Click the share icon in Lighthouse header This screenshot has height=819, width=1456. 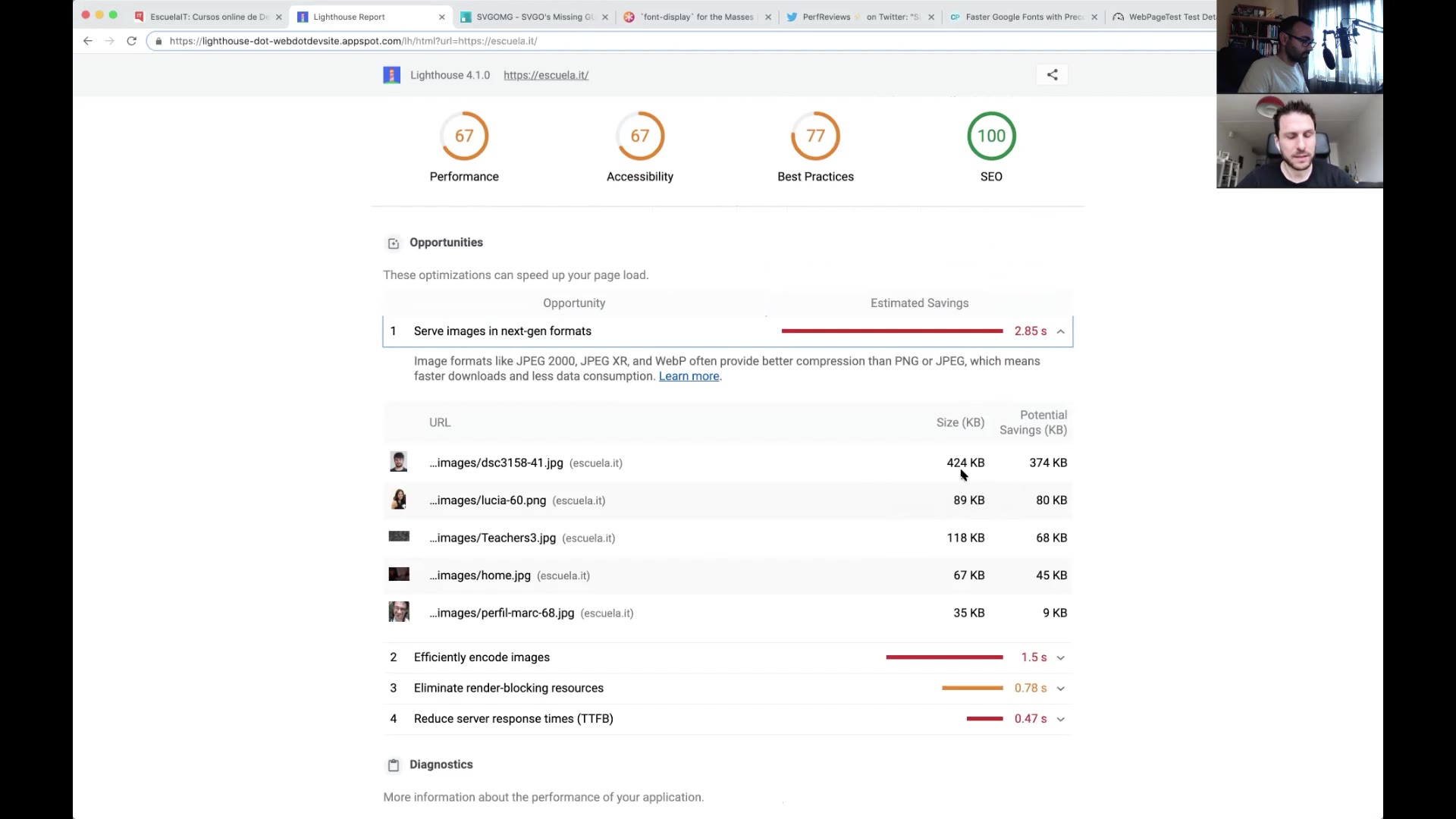(1053, 74)
